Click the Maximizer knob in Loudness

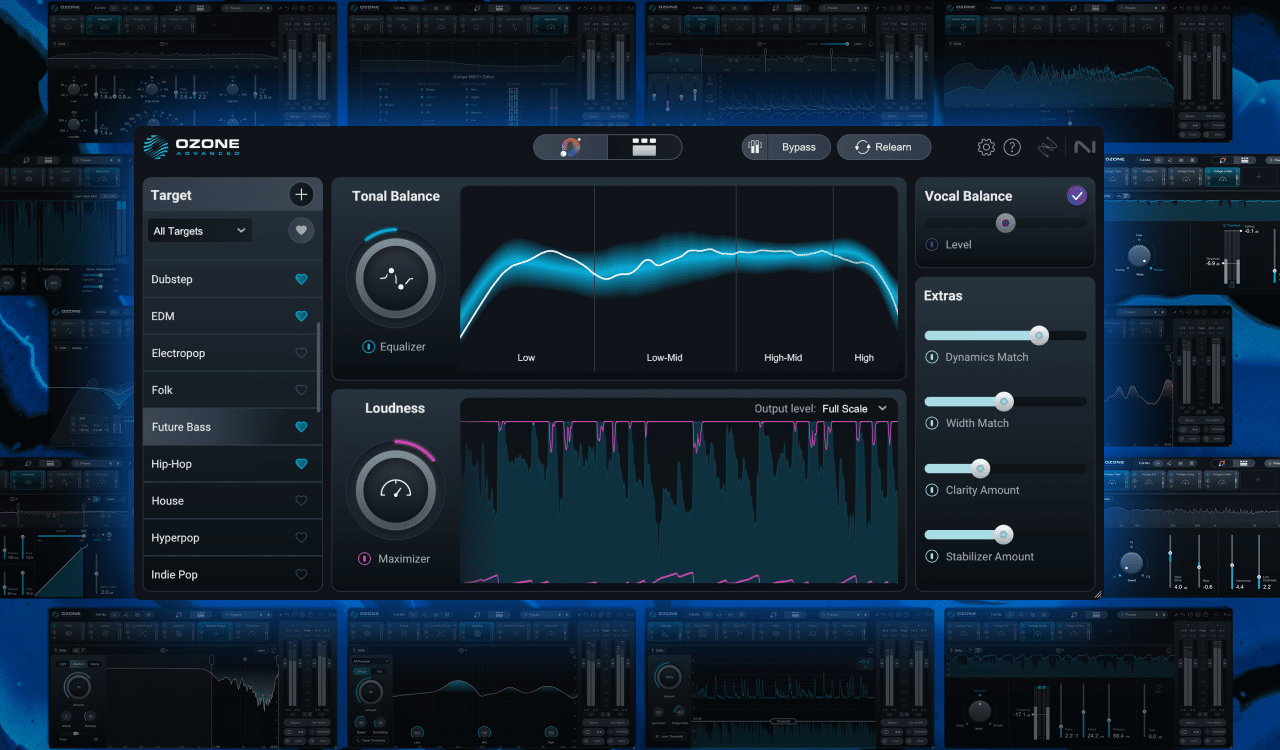395,490
